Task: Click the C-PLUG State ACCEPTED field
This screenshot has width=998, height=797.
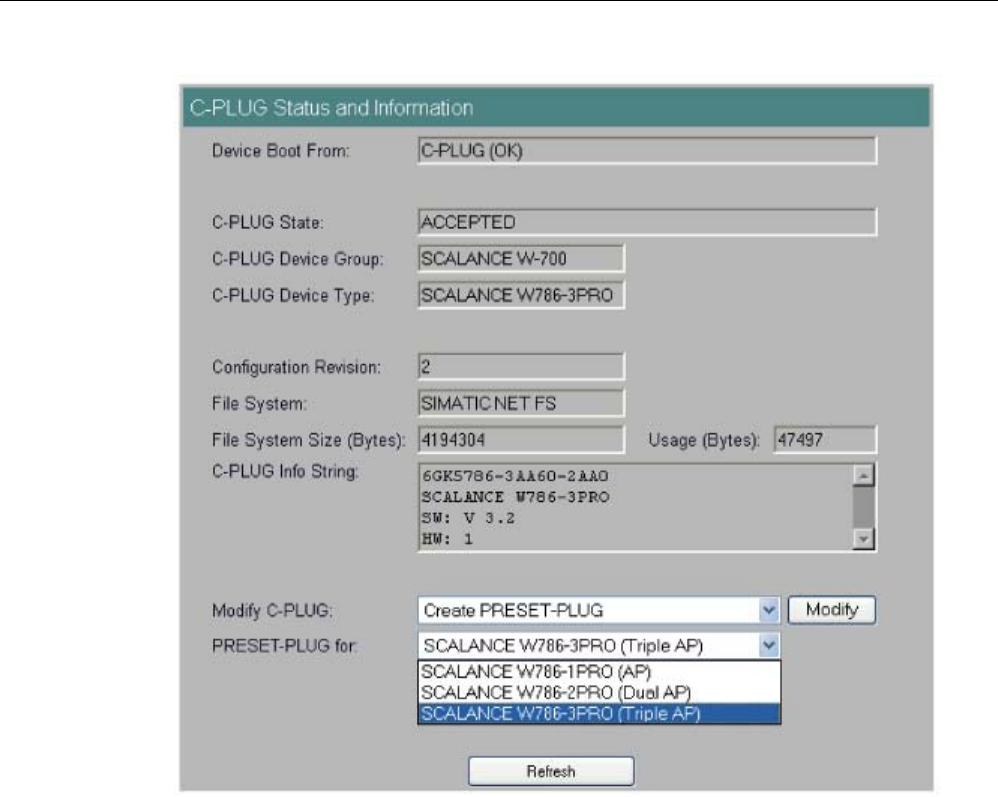Action: 647,222
